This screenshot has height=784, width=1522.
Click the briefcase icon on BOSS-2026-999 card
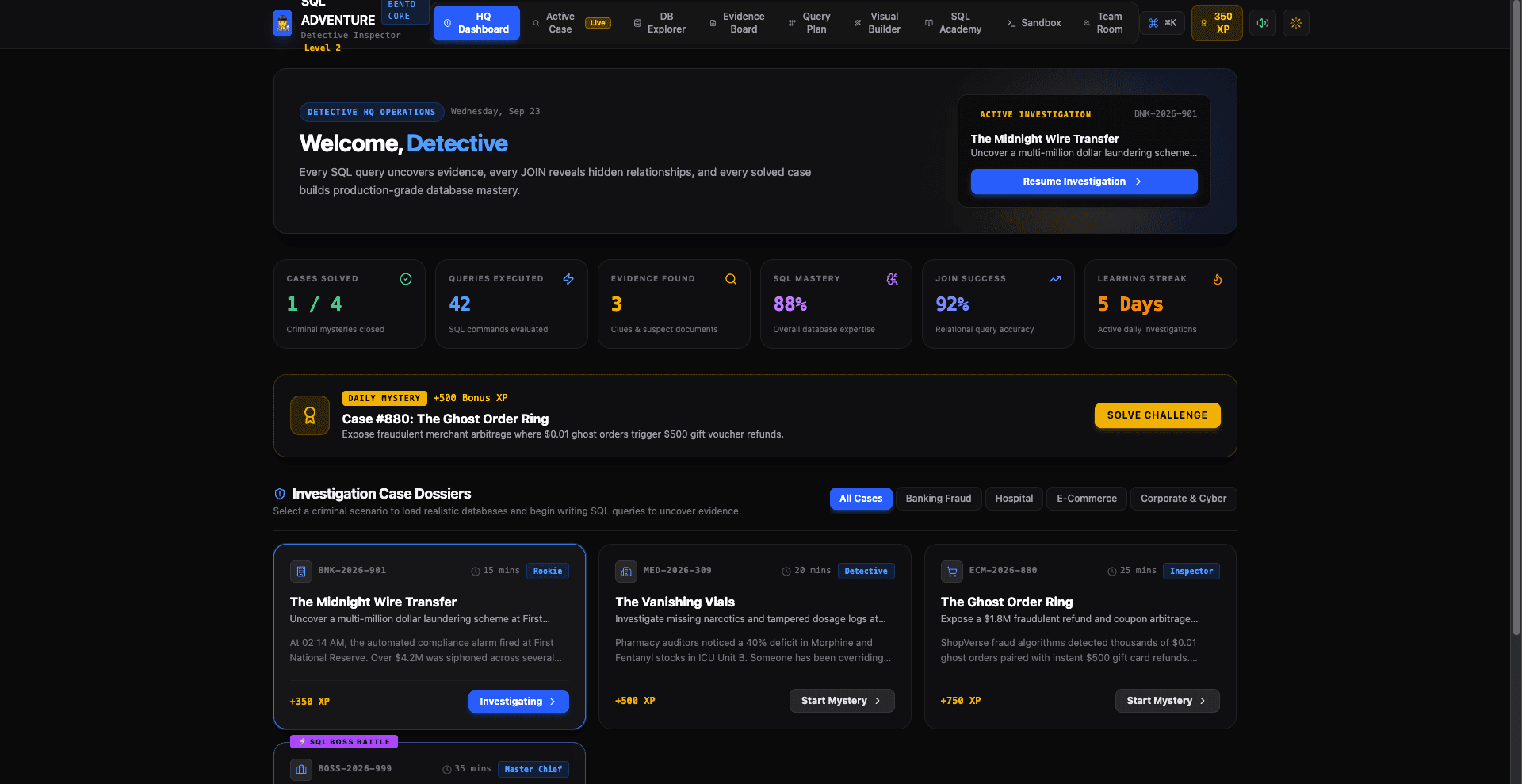(301, 769)
